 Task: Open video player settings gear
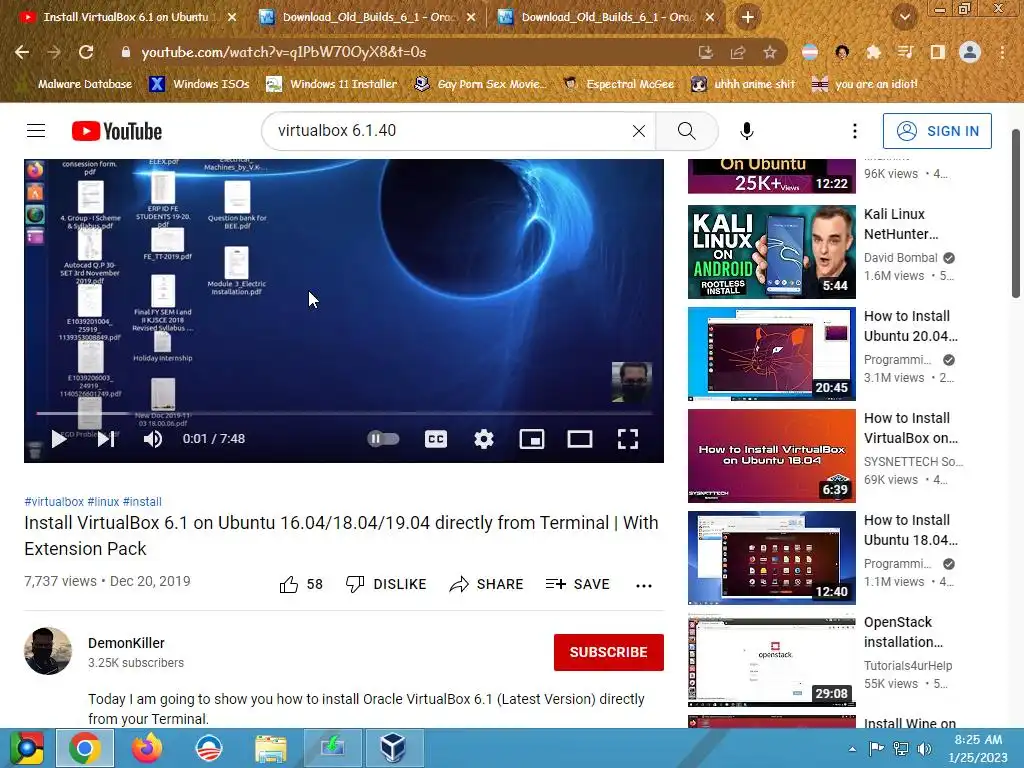click(484, 439)
